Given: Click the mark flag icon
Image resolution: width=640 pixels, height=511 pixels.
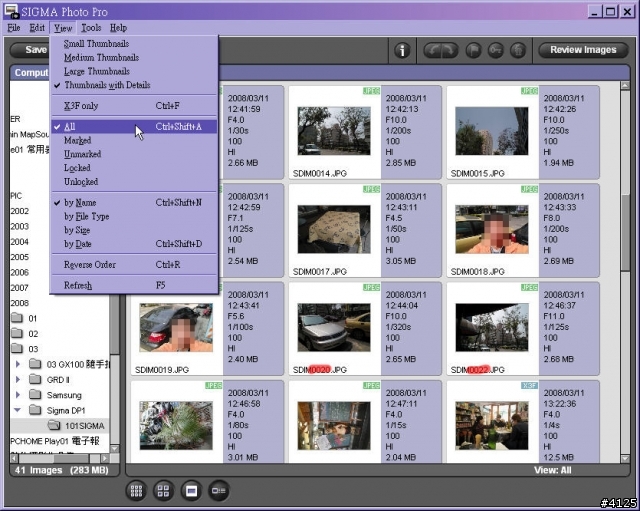Looking at the screenshot, I should tap(473, 51).
